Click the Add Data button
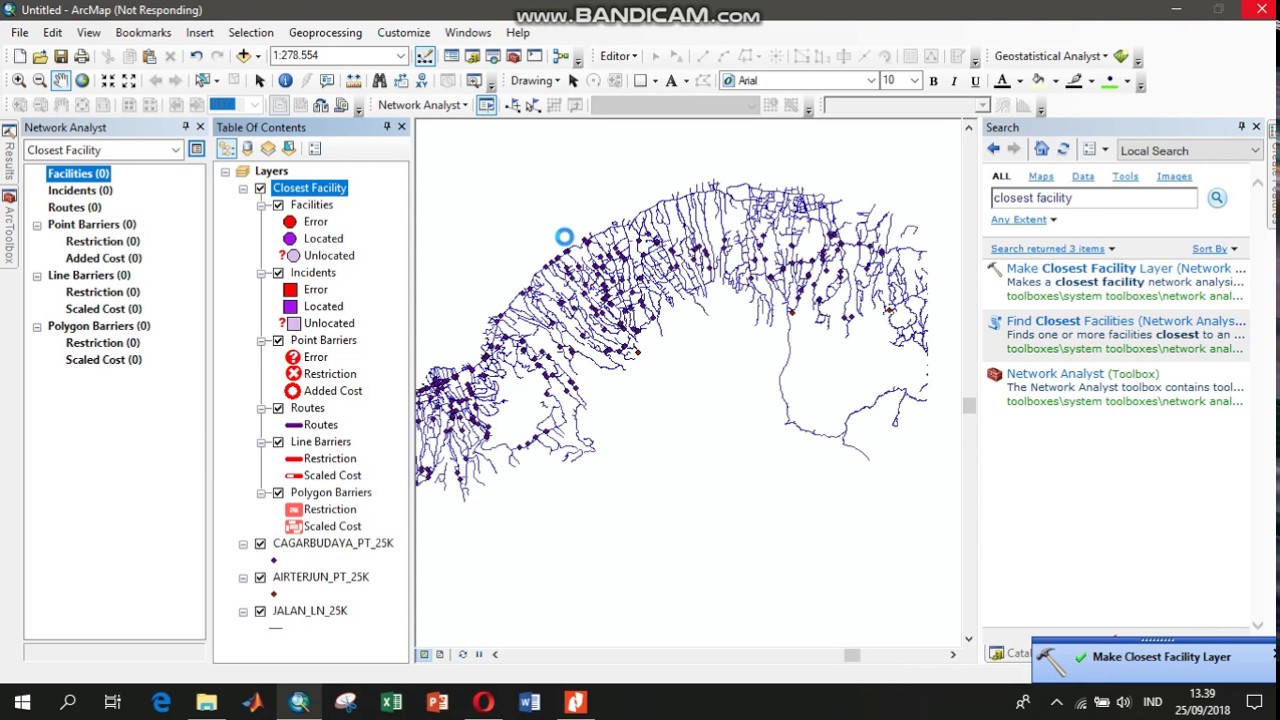The width and height of the screenshot is (1280, 720). [x=243, y=56]
